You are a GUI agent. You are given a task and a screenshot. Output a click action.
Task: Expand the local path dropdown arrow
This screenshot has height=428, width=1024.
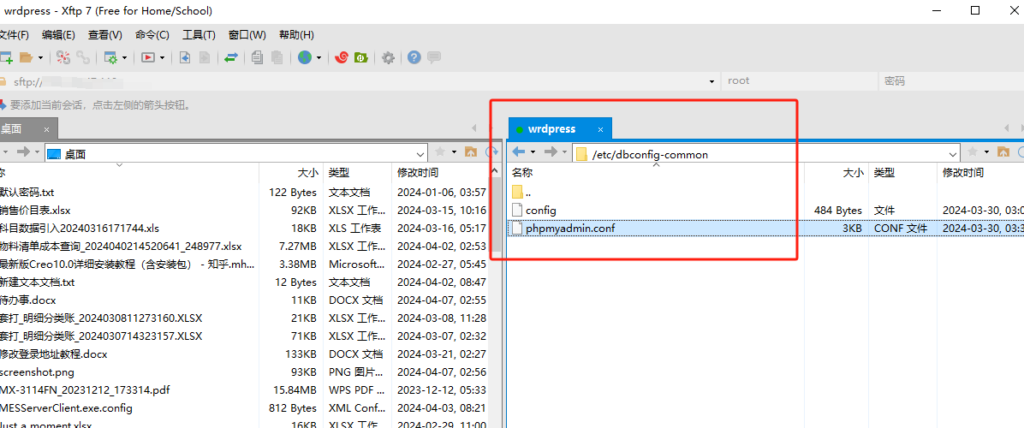point(421,155)
